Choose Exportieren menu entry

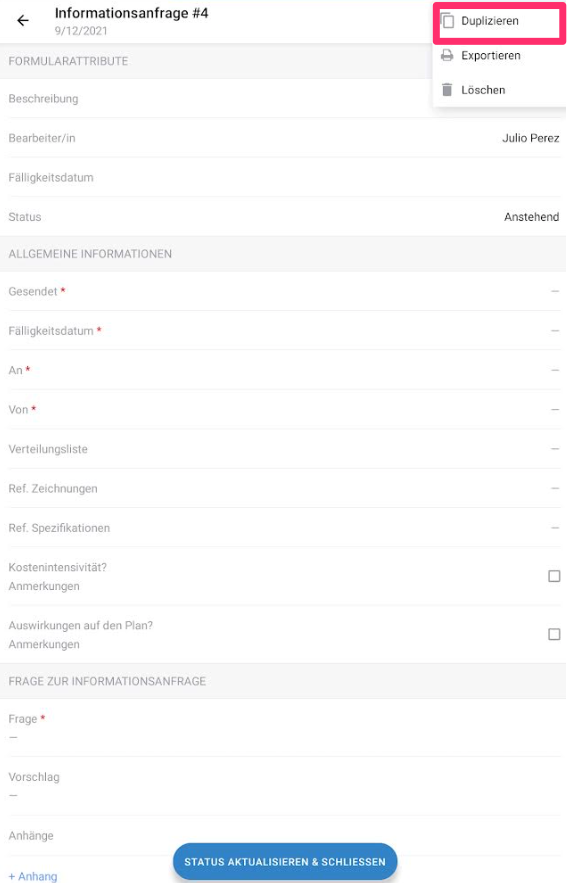tap(499, 55)
